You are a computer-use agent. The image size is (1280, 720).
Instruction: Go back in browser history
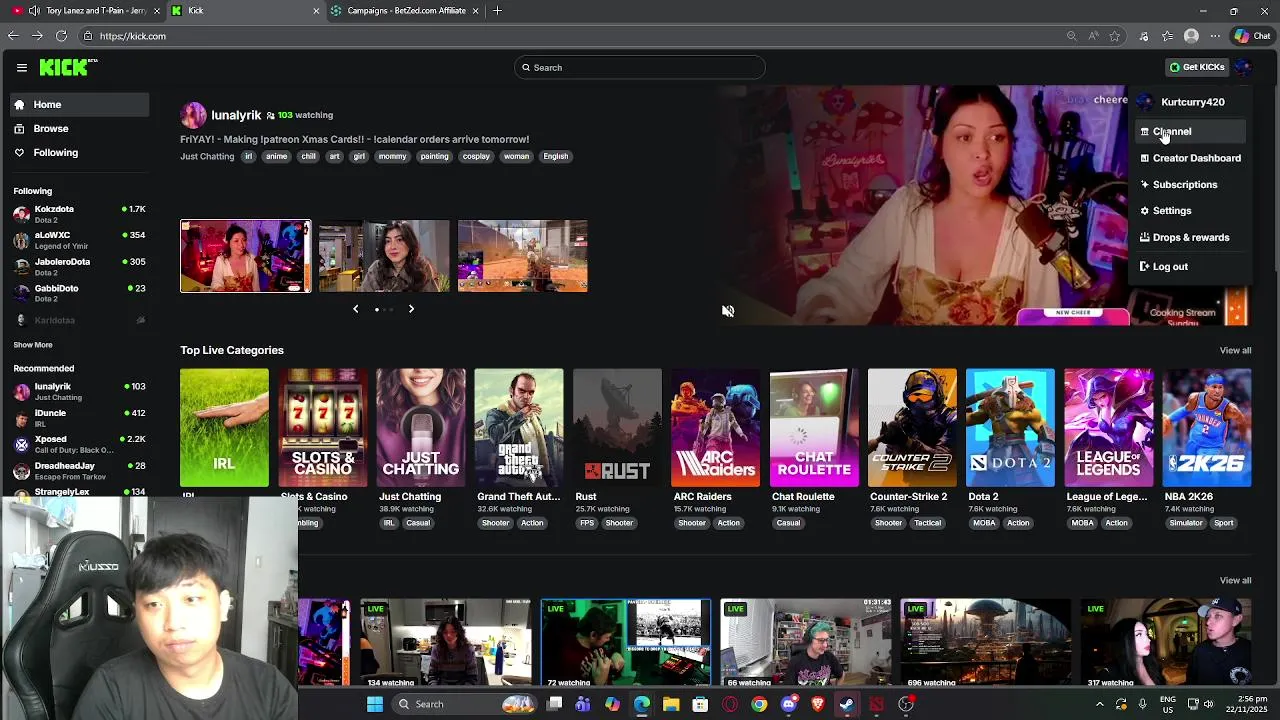(x=12, y=36)
